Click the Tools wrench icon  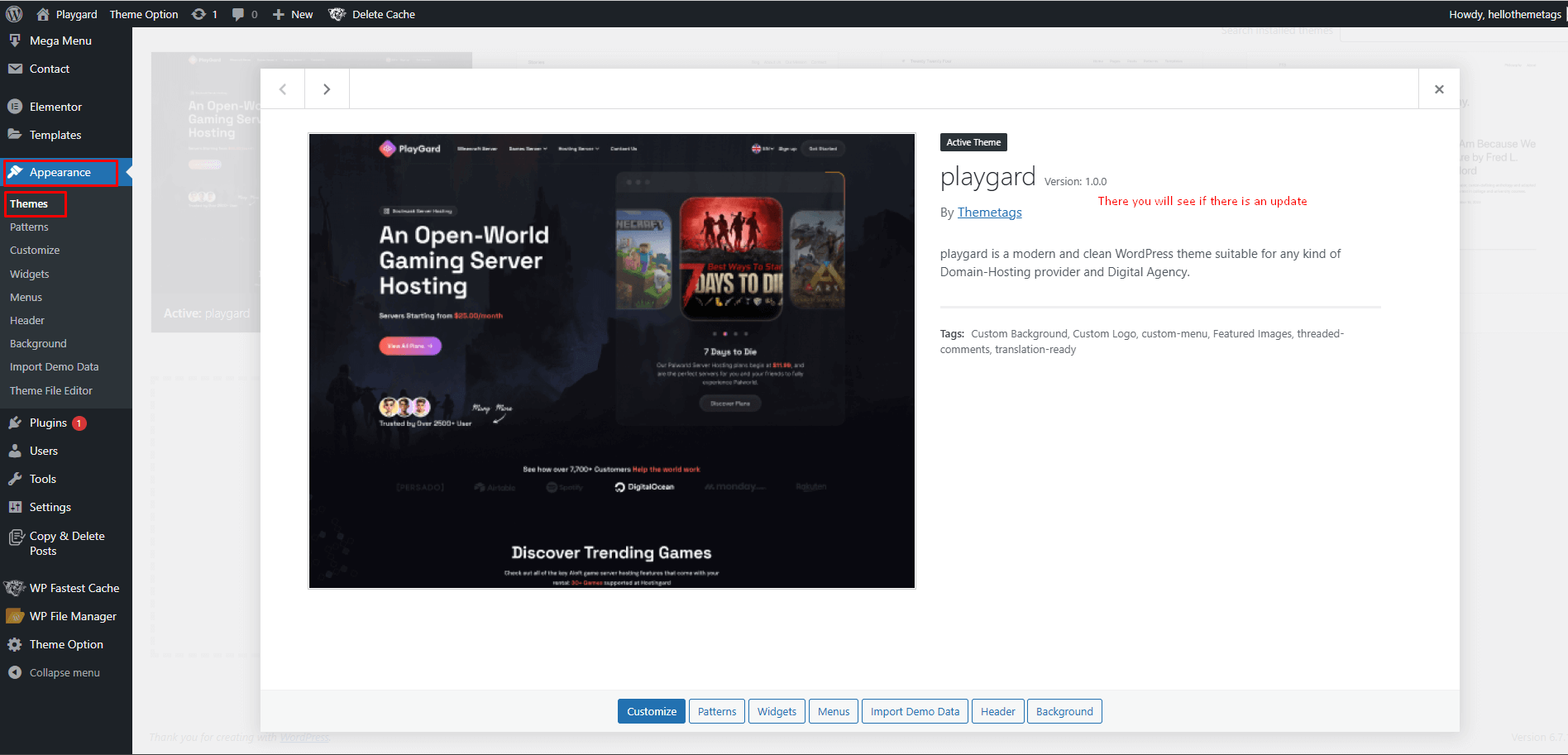pos(15,479)
